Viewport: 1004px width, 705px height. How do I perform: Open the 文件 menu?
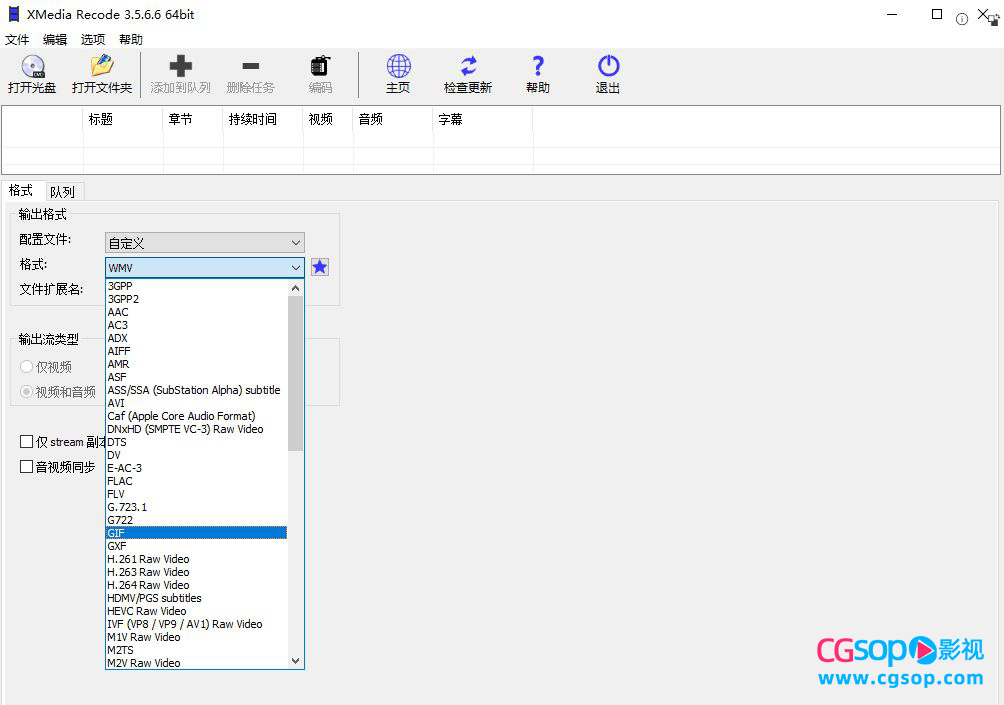tap(17, 40)
